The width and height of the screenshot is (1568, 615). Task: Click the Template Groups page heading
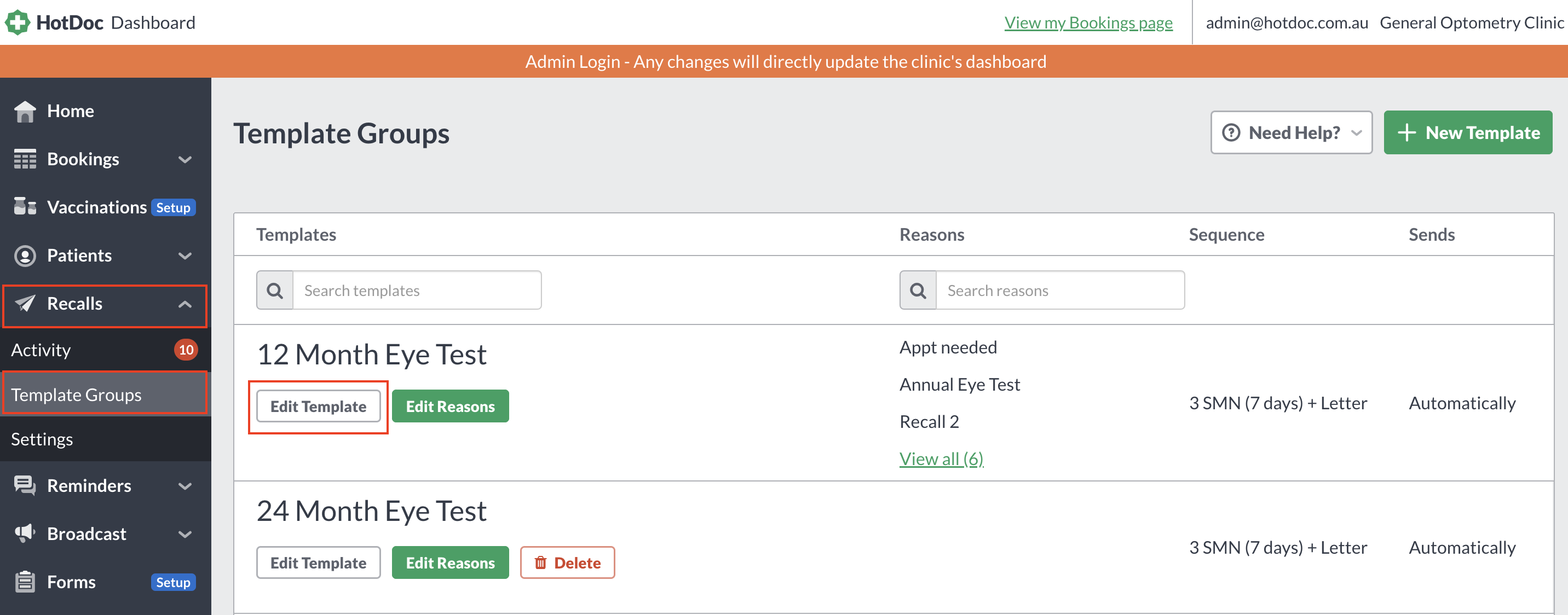pos(342,133)
